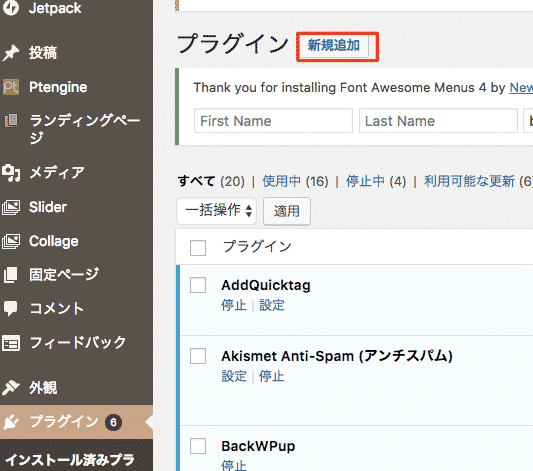Click the メディア media icon
This screenshot has width=533, height=471.
11,173
